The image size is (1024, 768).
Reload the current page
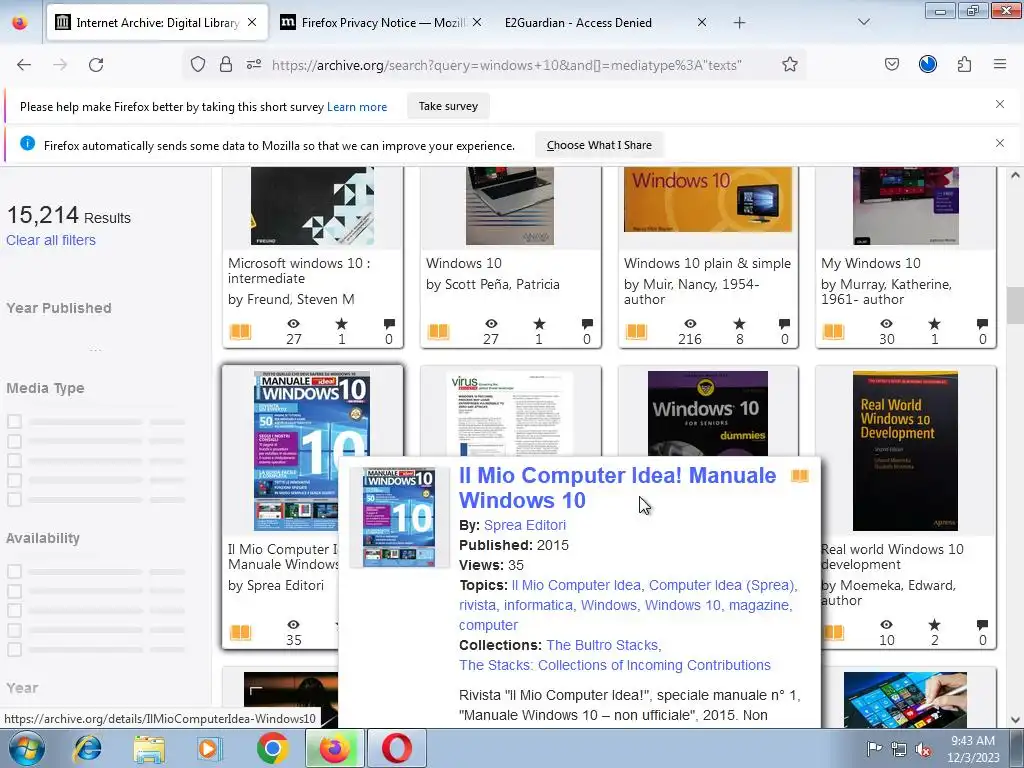[96, 65]
